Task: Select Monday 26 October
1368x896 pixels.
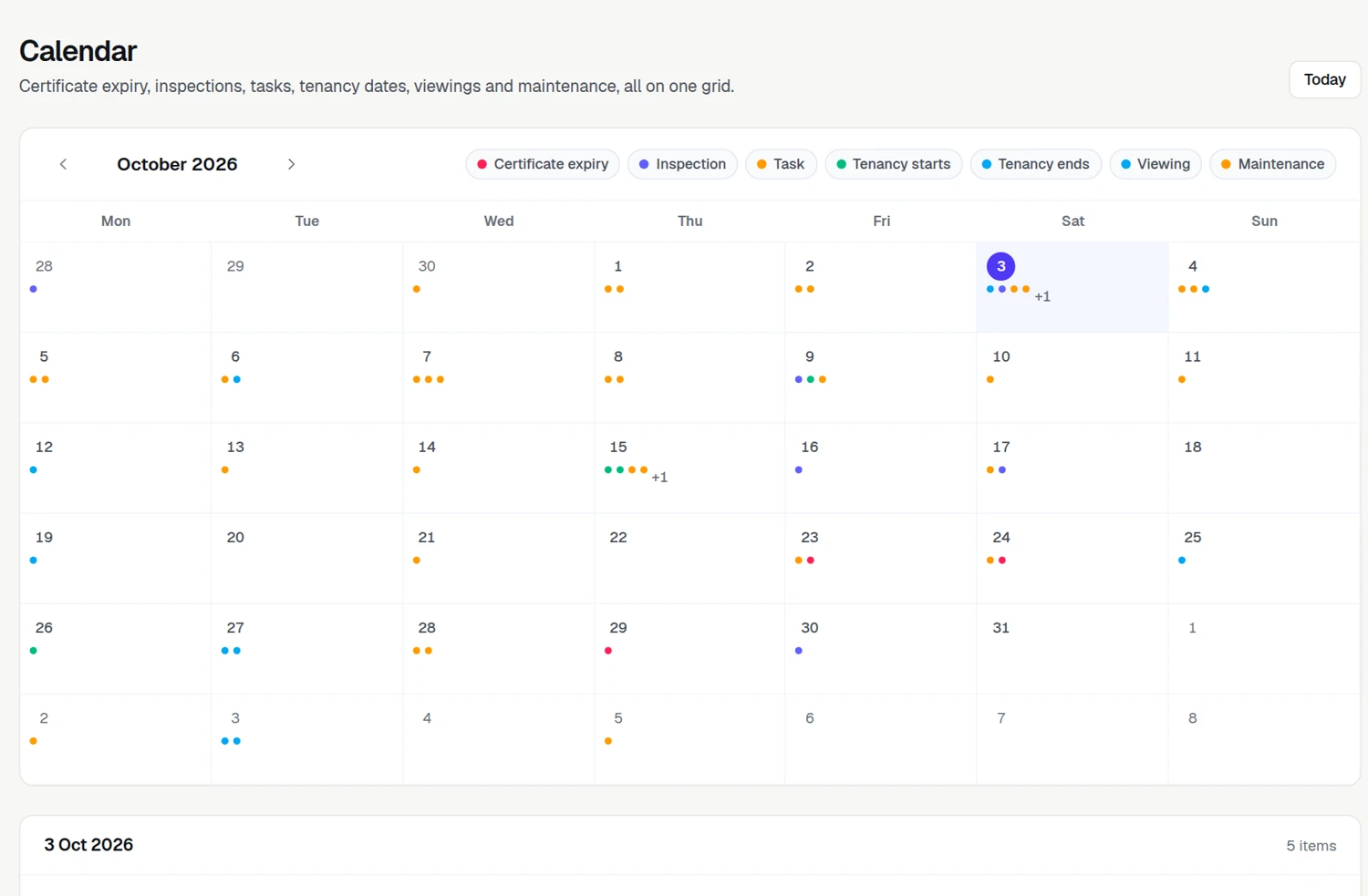Action: tap(116, 648)
